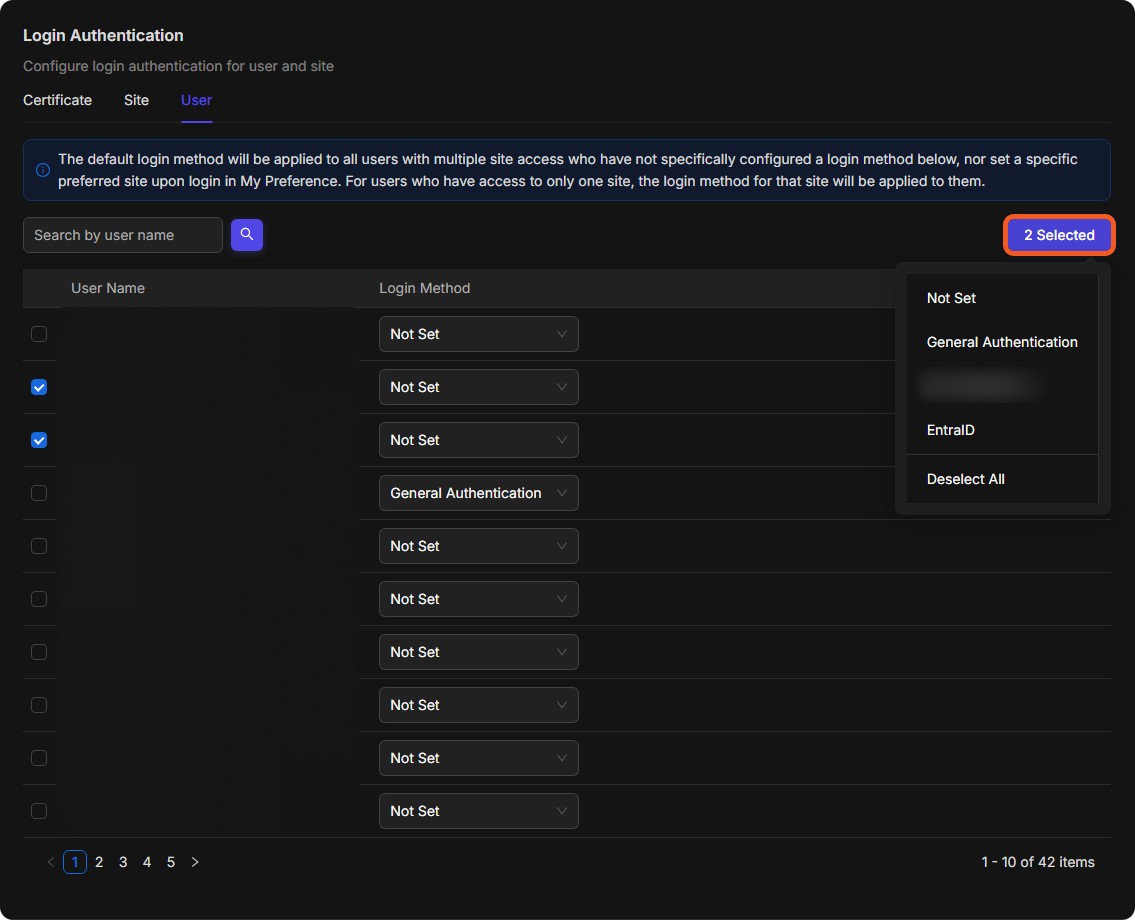Open the ninth row's Not Set dropdown
This screenshot has width=1135, height=920.
pos(478,758)
